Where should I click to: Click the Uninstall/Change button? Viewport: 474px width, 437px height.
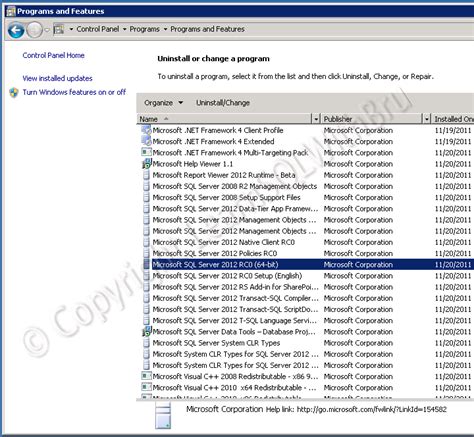223,103
